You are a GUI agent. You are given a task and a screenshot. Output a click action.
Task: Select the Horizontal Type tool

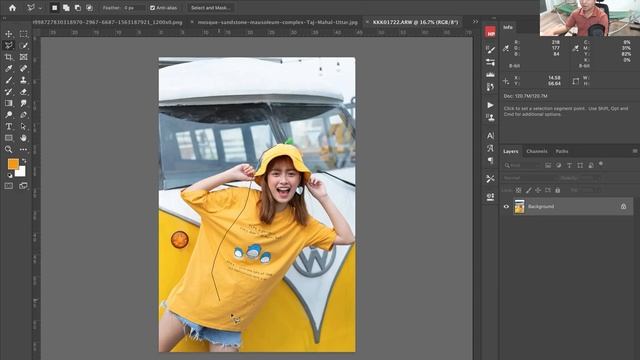(x=9, y=127)
